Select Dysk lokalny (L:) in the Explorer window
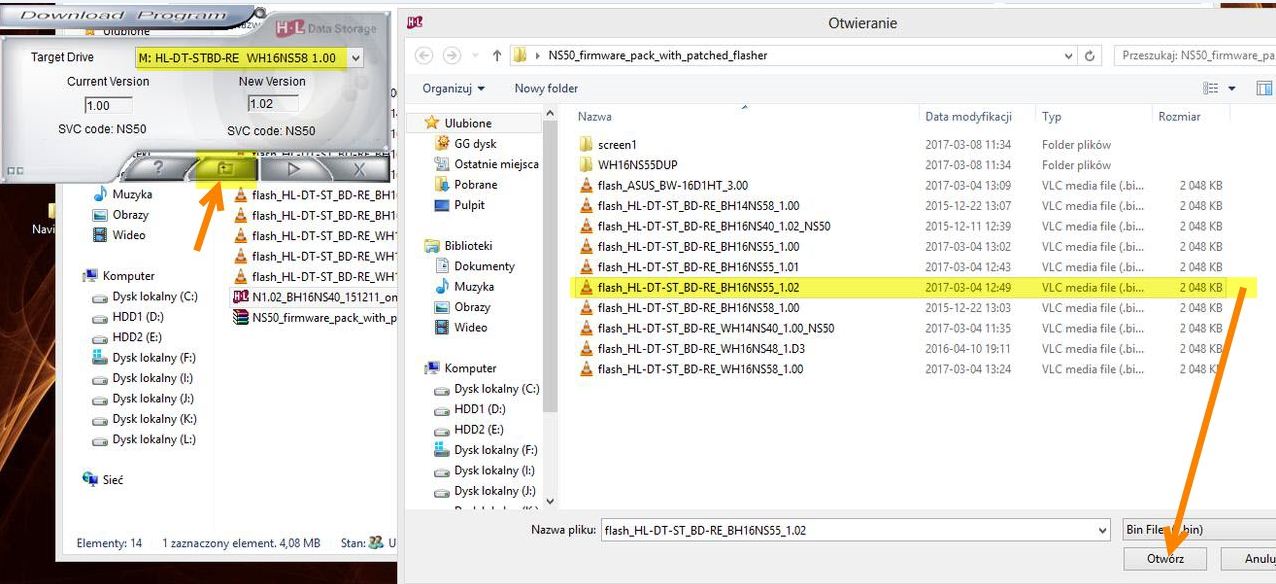The height and width of the screenshot is (584, 1276). tap(144, 440)
